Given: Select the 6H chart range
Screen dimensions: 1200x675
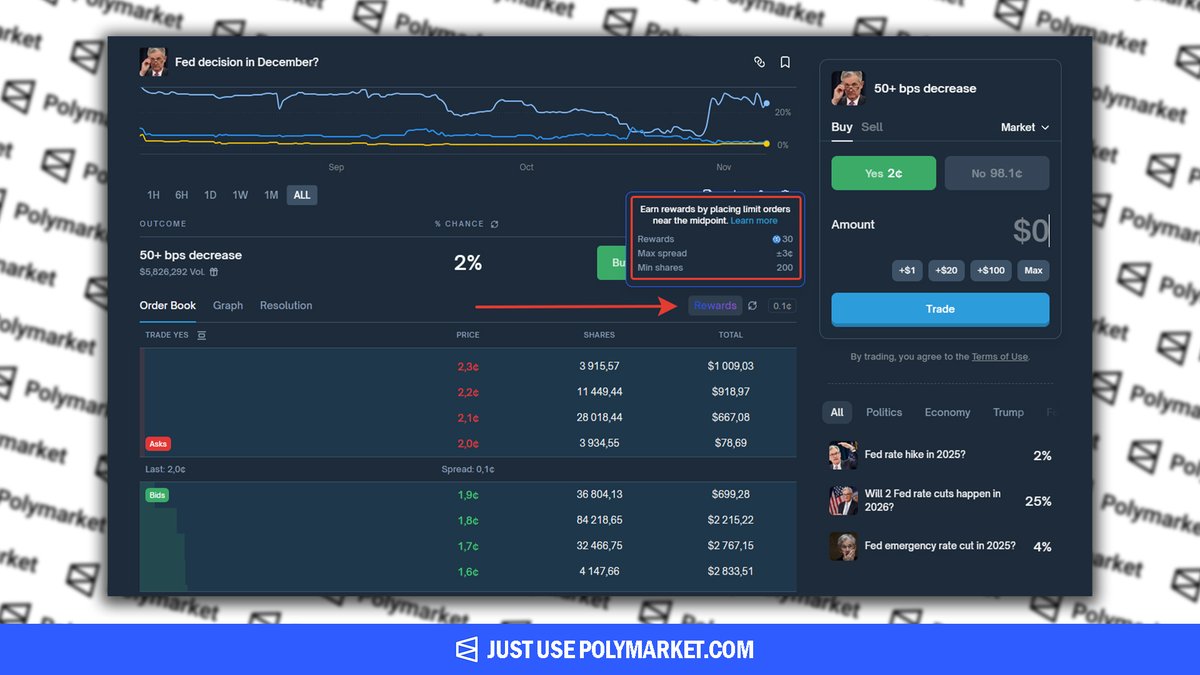Looking at the screenshot, I should (x=182, y=195).
